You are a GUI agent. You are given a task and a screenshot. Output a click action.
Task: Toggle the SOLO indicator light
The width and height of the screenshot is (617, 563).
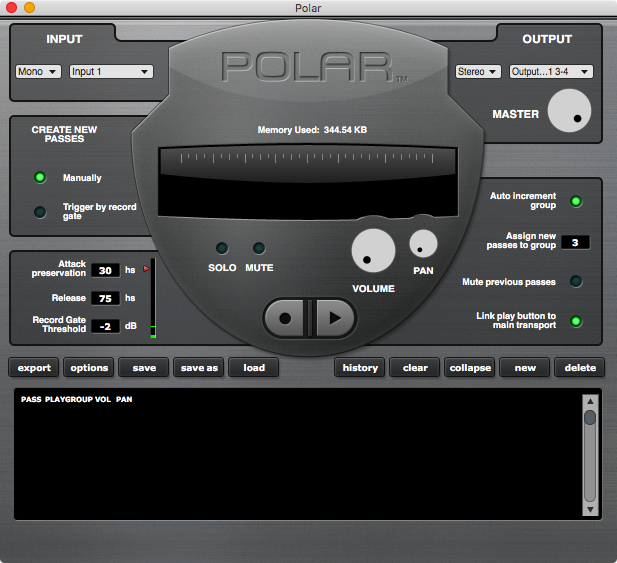(x=222, y=248)
